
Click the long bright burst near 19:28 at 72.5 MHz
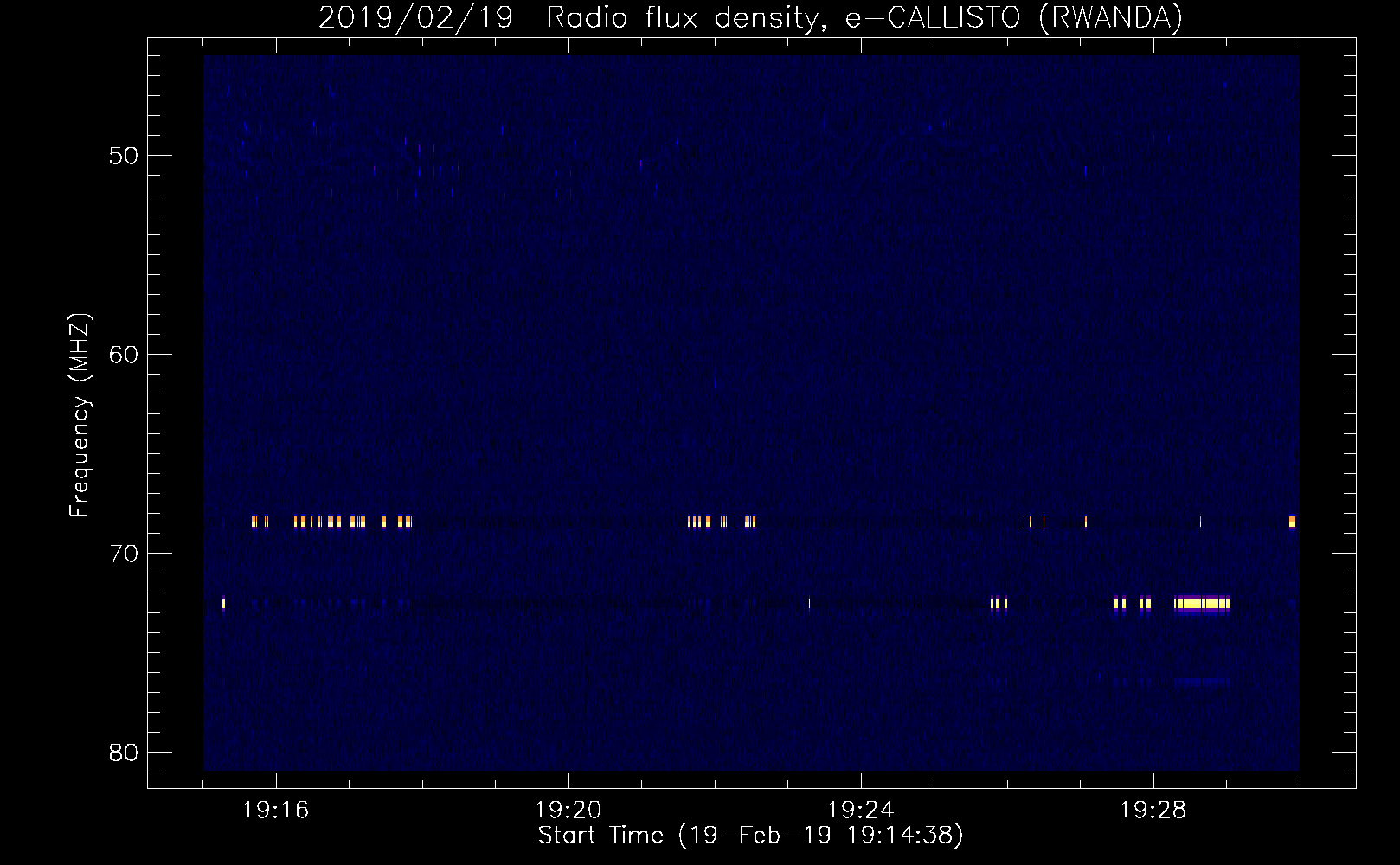point(1202,604)
